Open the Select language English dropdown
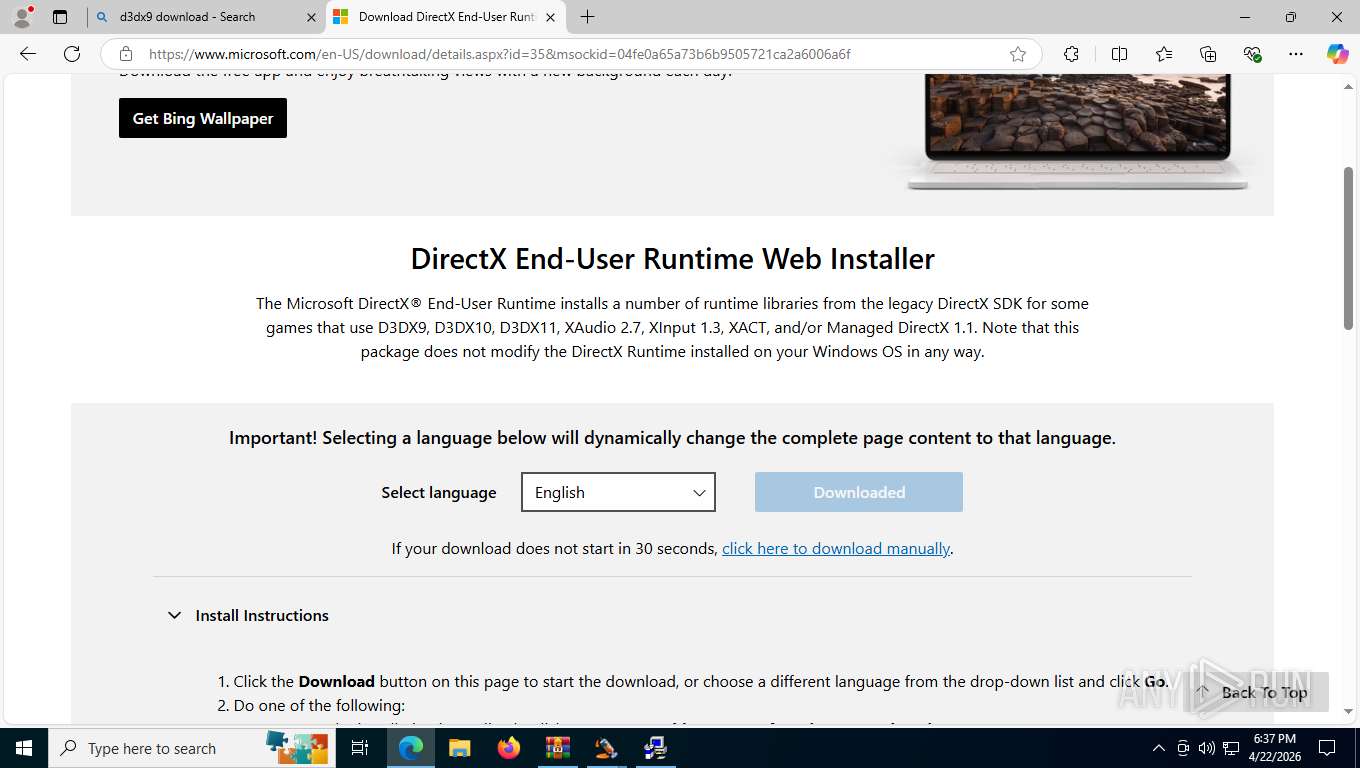The image size is (1360, 768). [x=618, y=492]
